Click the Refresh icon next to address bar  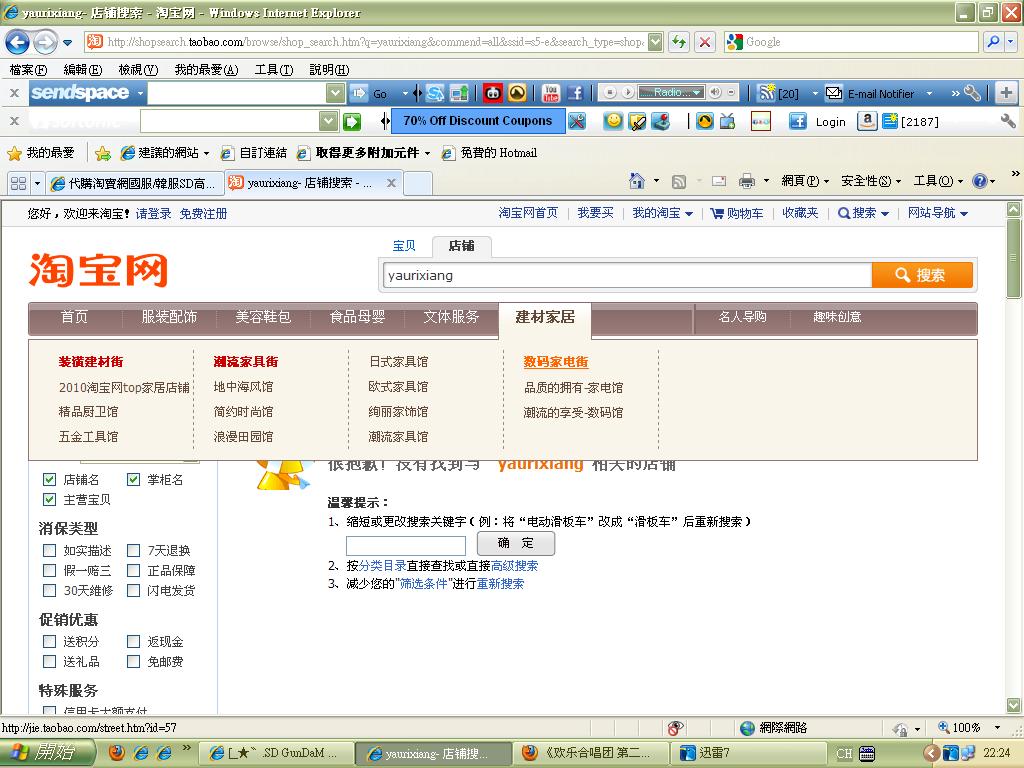[x=679, y=42]
